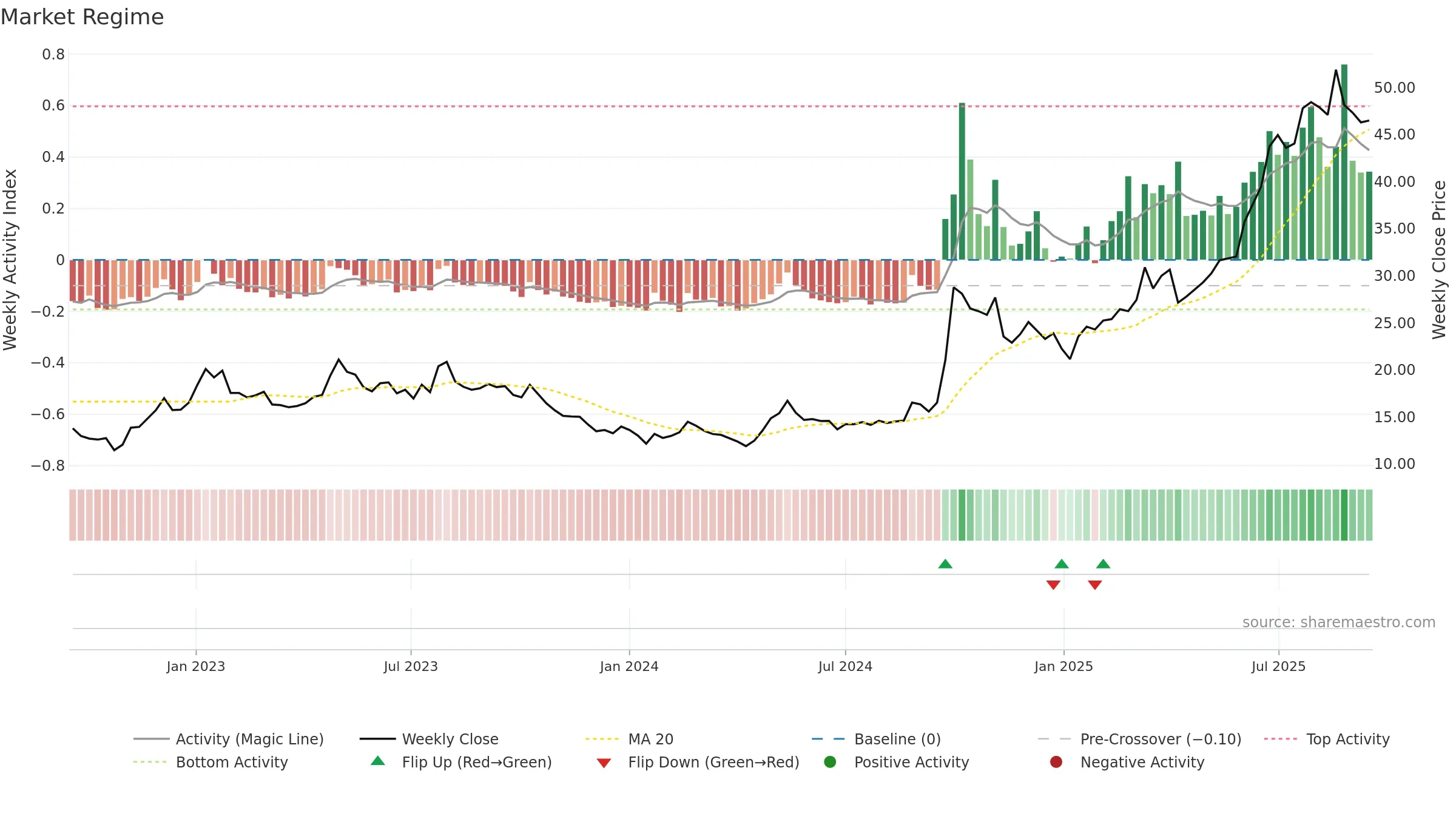This screenshot has width=1456, height=819.
Task: Click the MA 20 legend entry
Action: coord(629,739)
